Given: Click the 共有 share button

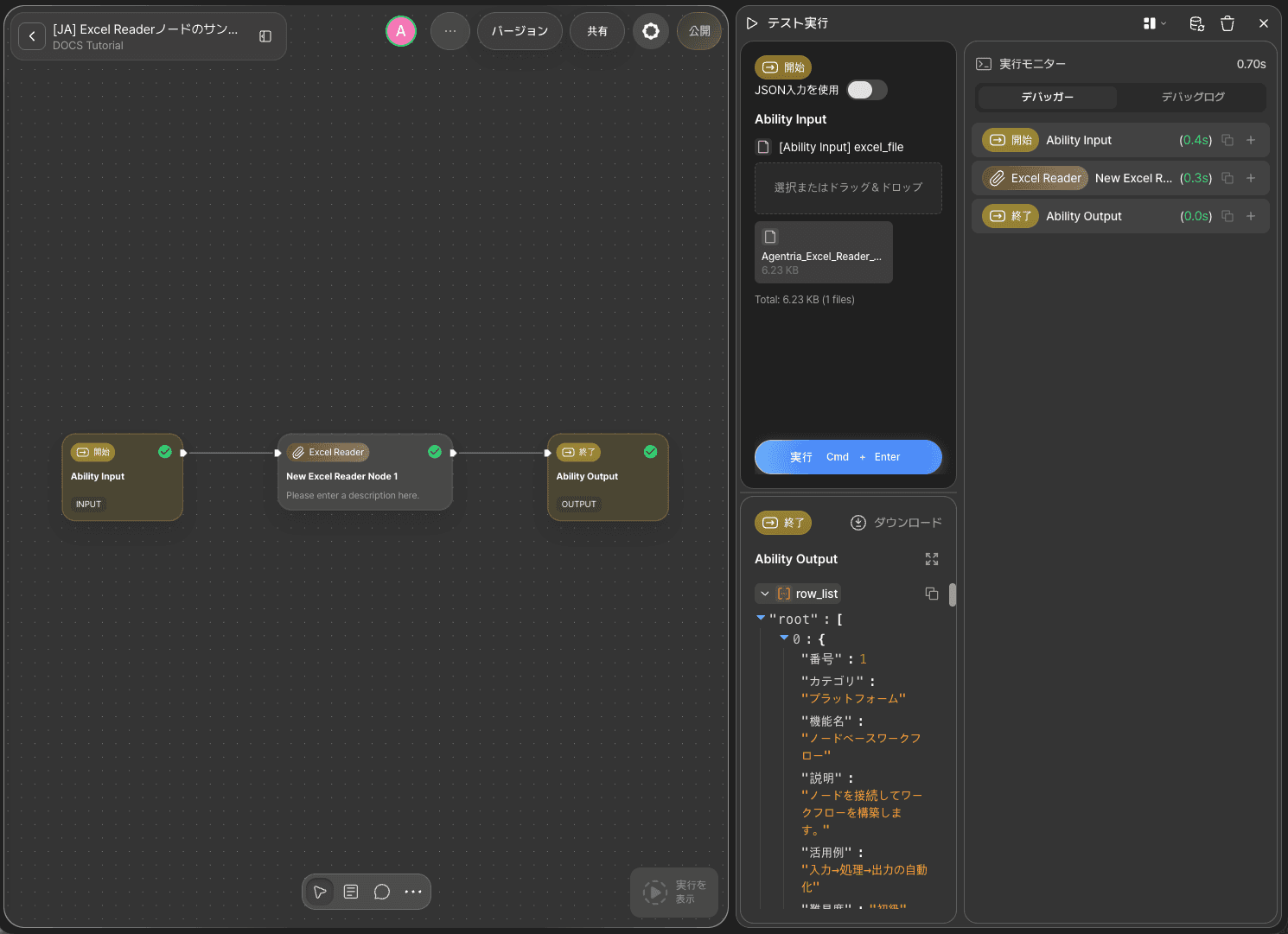Looking at the screenshot, I should click(x=597, y=31).
